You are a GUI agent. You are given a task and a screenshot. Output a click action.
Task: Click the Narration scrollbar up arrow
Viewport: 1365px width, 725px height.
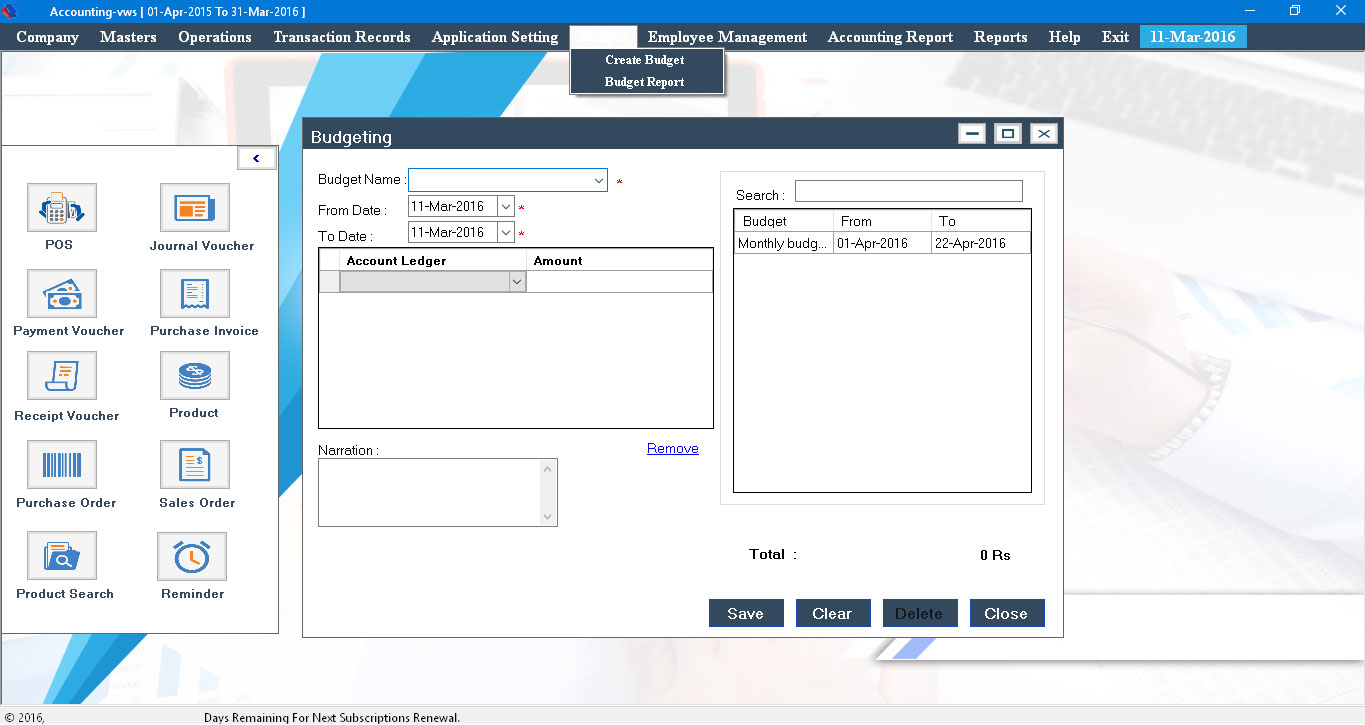(547, 468)
